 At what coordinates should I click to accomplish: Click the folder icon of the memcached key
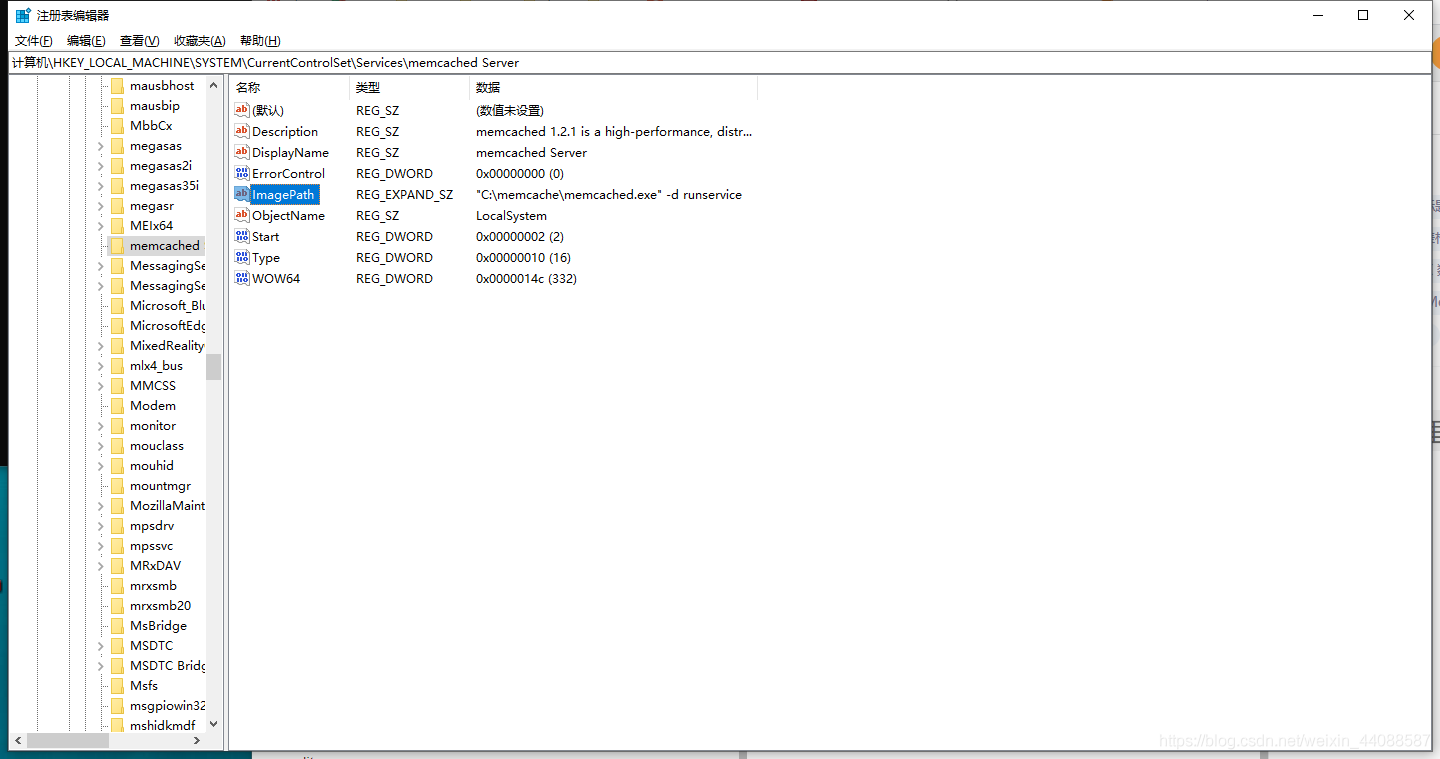point(119,245)
